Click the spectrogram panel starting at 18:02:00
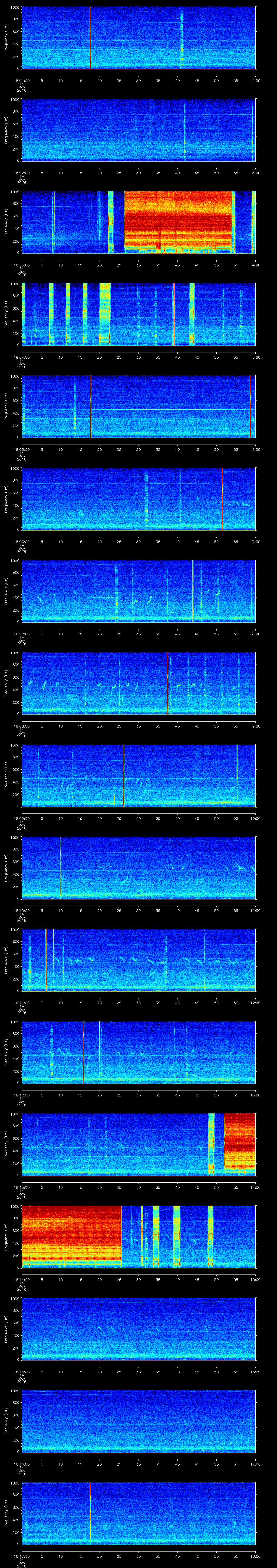Screen dimensions: 277x1568 click(139, 130)
